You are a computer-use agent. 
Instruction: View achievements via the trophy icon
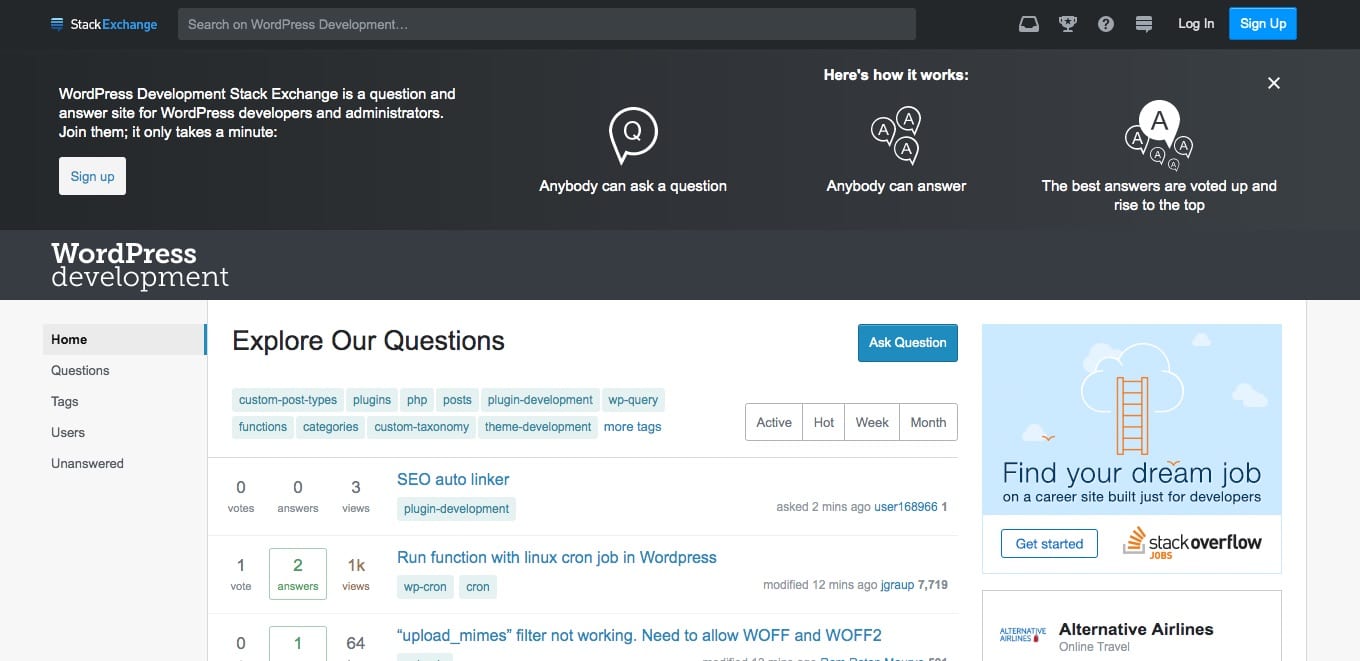pyautogui.click(x=1067, y=23)
